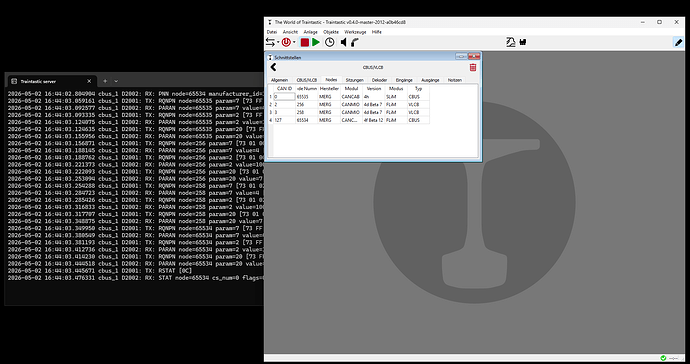Image resolution: width=690 pixels, height=364 pixels.
Task: Click the version cell 4f Beta 12
Action: (374, 120)
